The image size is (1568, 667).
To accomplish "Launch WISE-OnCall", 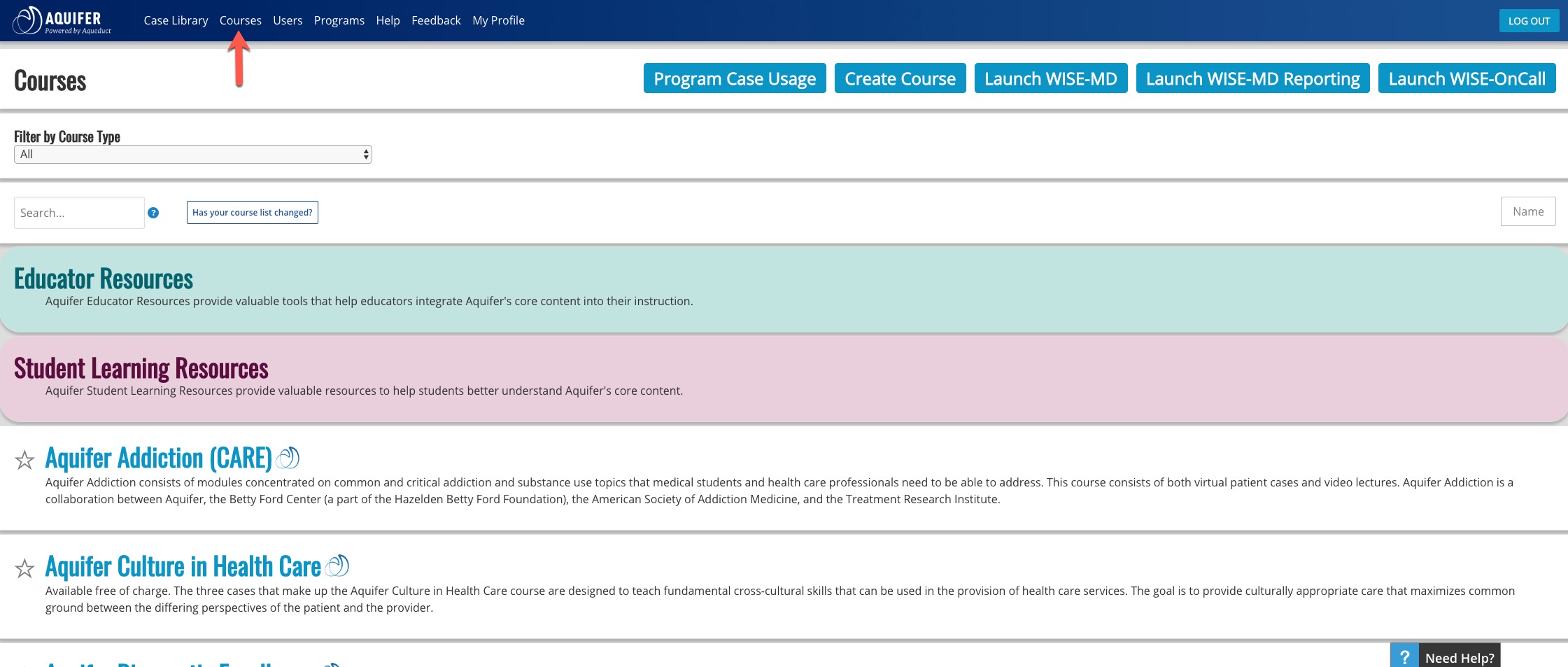I will [x=1467, y=78].
